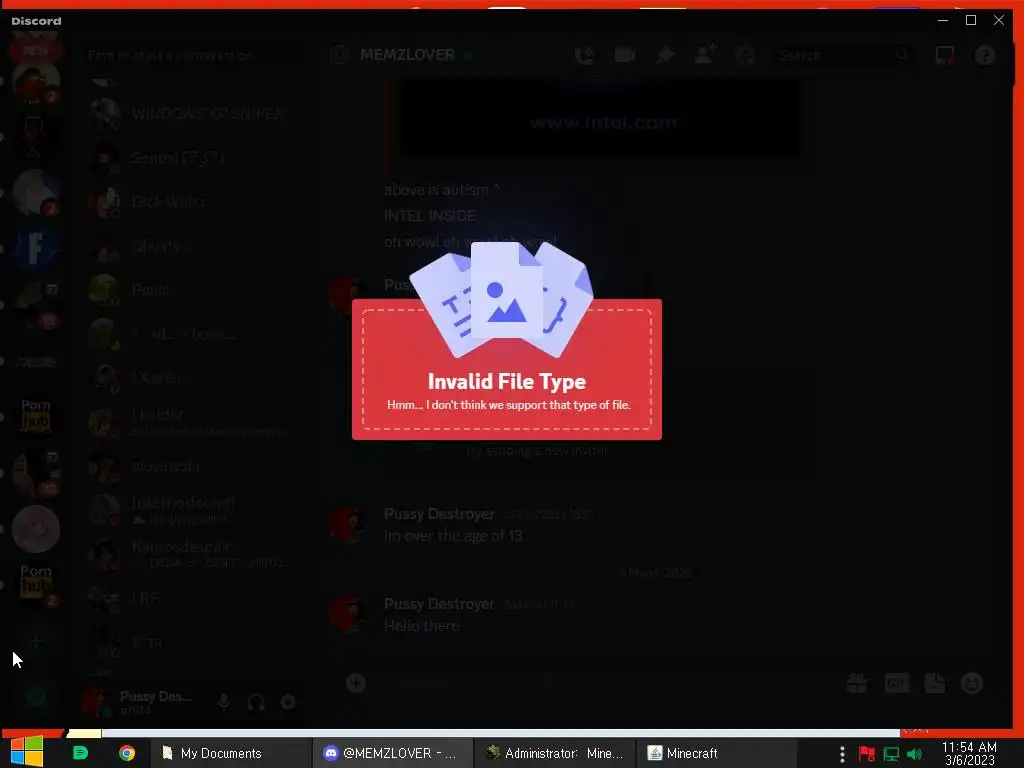Click avatar beside Hello there message
The height and width of the screenshot is (768, 1024).
[347, 614]
